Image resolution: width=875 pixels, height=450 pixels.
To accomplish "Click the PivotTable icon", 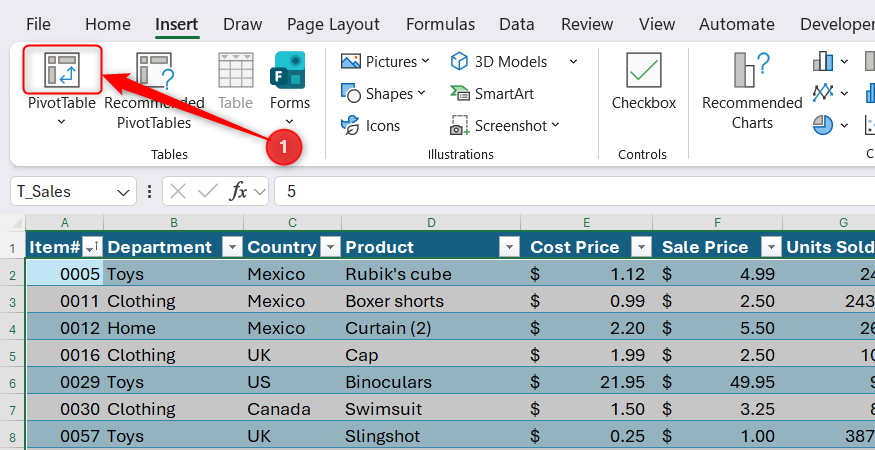I will click(x=62, y=70).
